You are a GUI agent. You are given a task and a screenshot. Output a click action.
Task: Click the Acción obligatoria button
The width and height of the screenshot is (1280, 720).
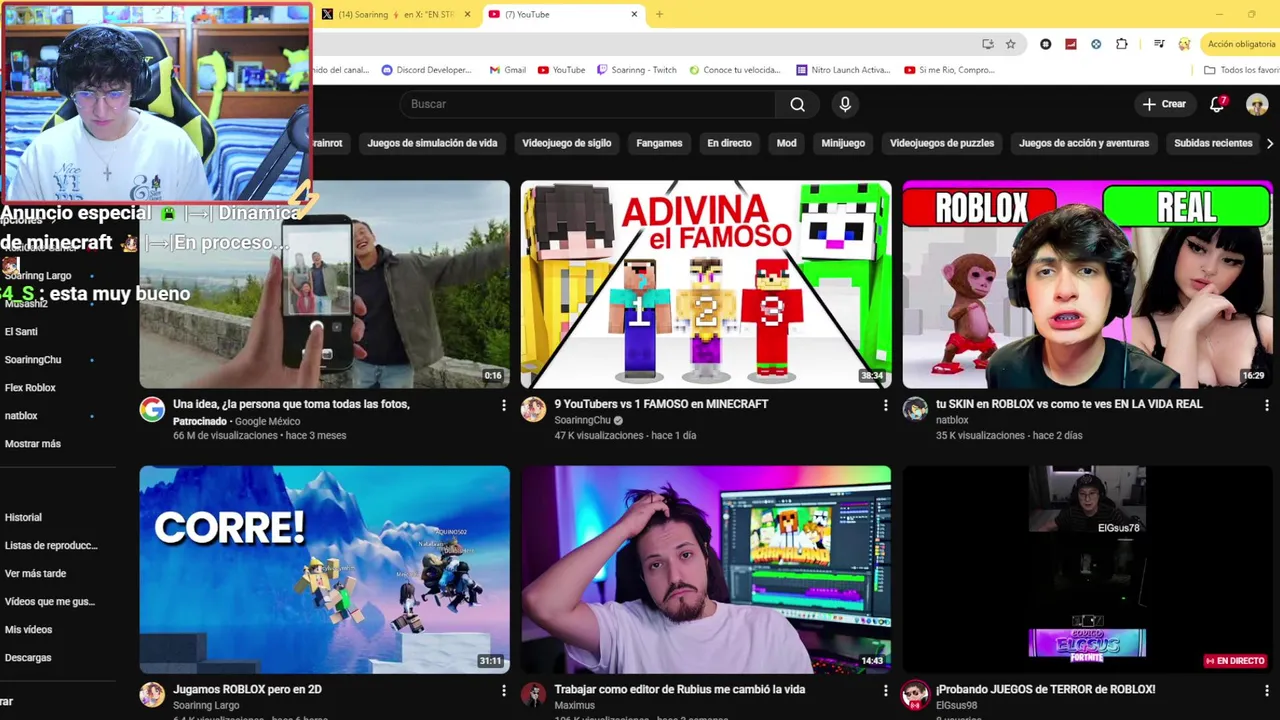(1239, 44)
